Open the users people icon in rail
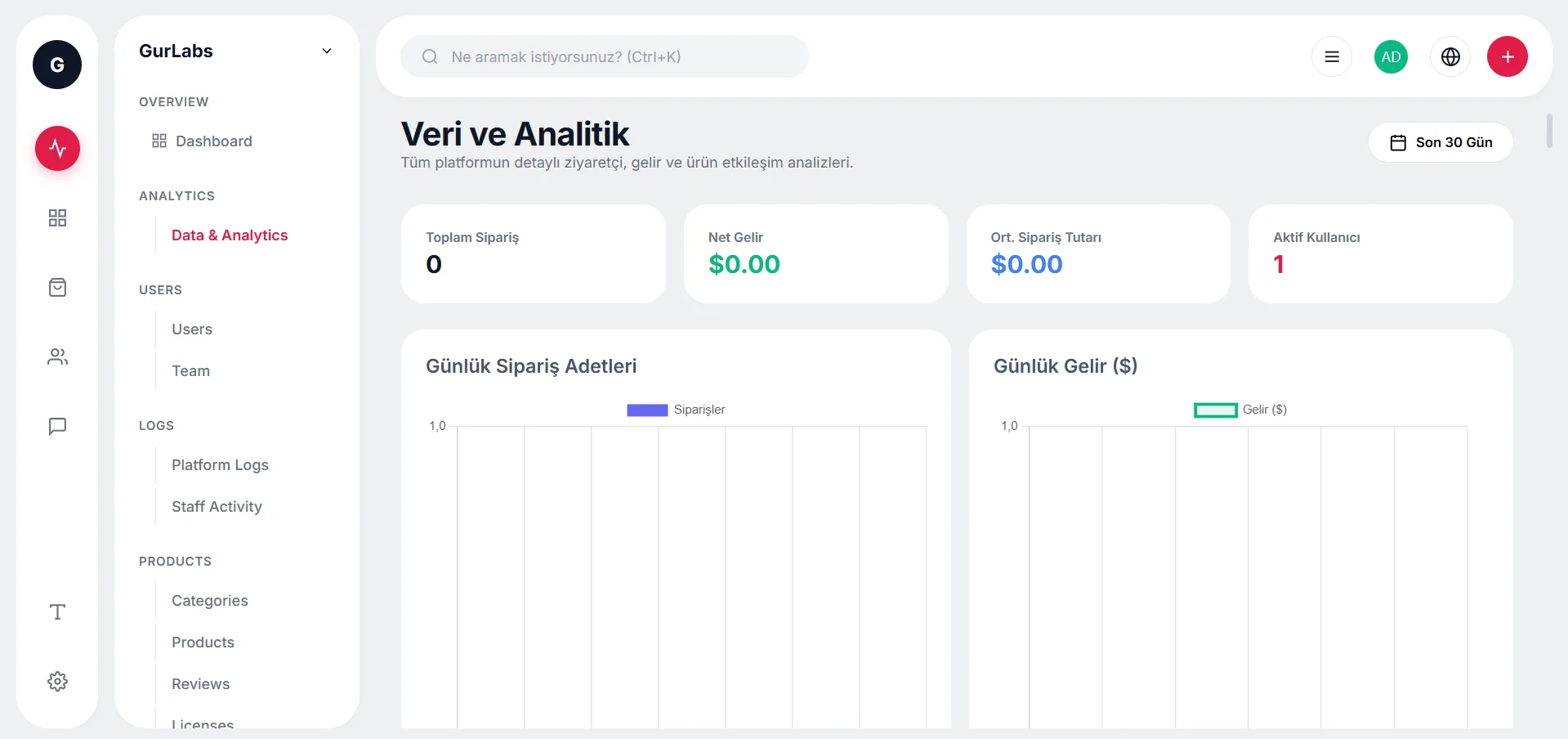1568x739 pixels. point(57,356)
